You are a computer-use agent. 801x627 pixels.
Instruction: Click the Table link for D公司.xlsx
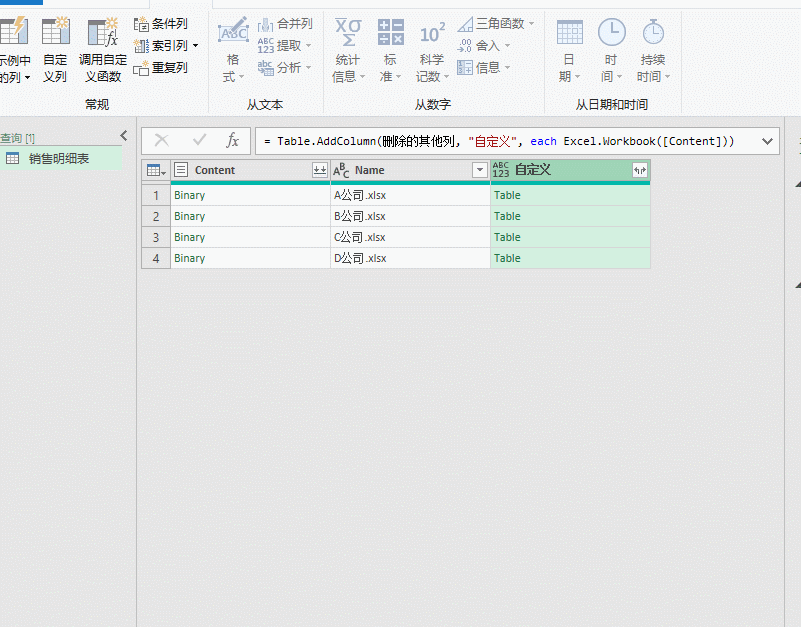point(507,258)
